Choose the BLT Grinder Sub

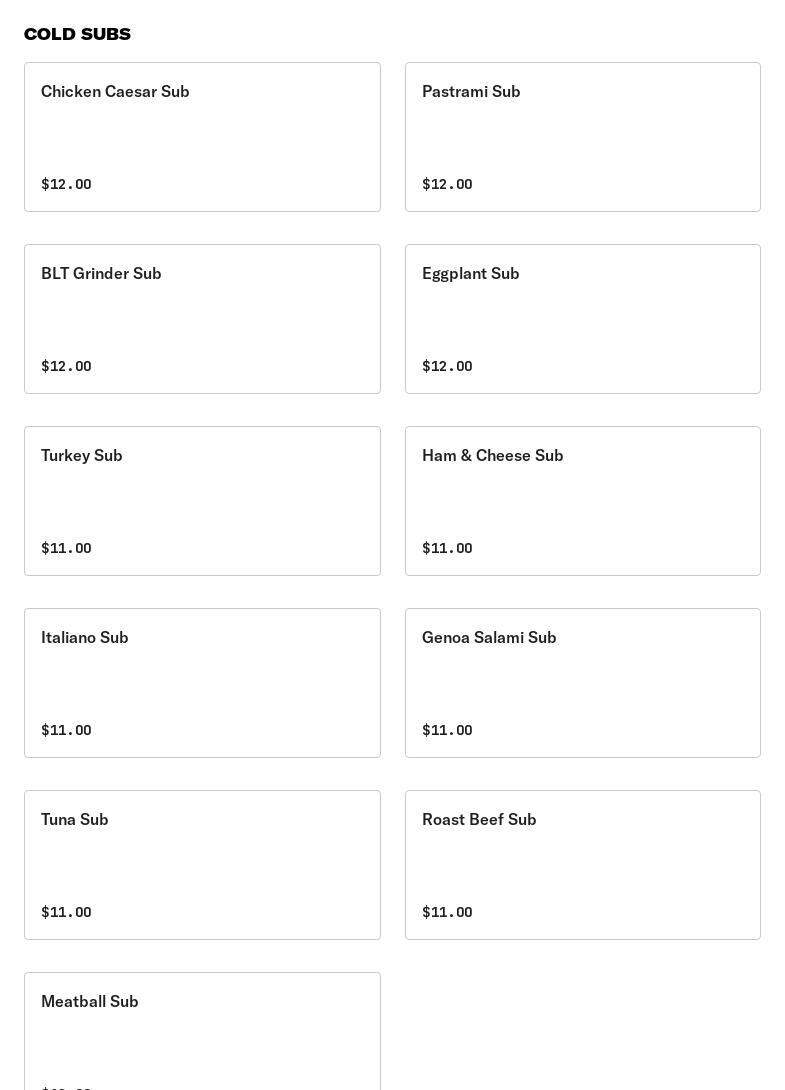coord(202,319)
